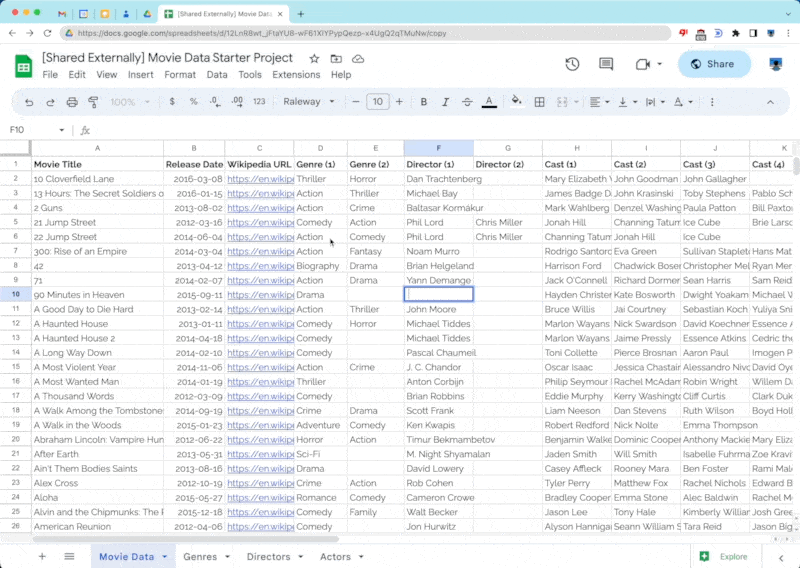The image size is (800, 568).
Task: Open the Edit menu
Action: (x=77, y=75)
